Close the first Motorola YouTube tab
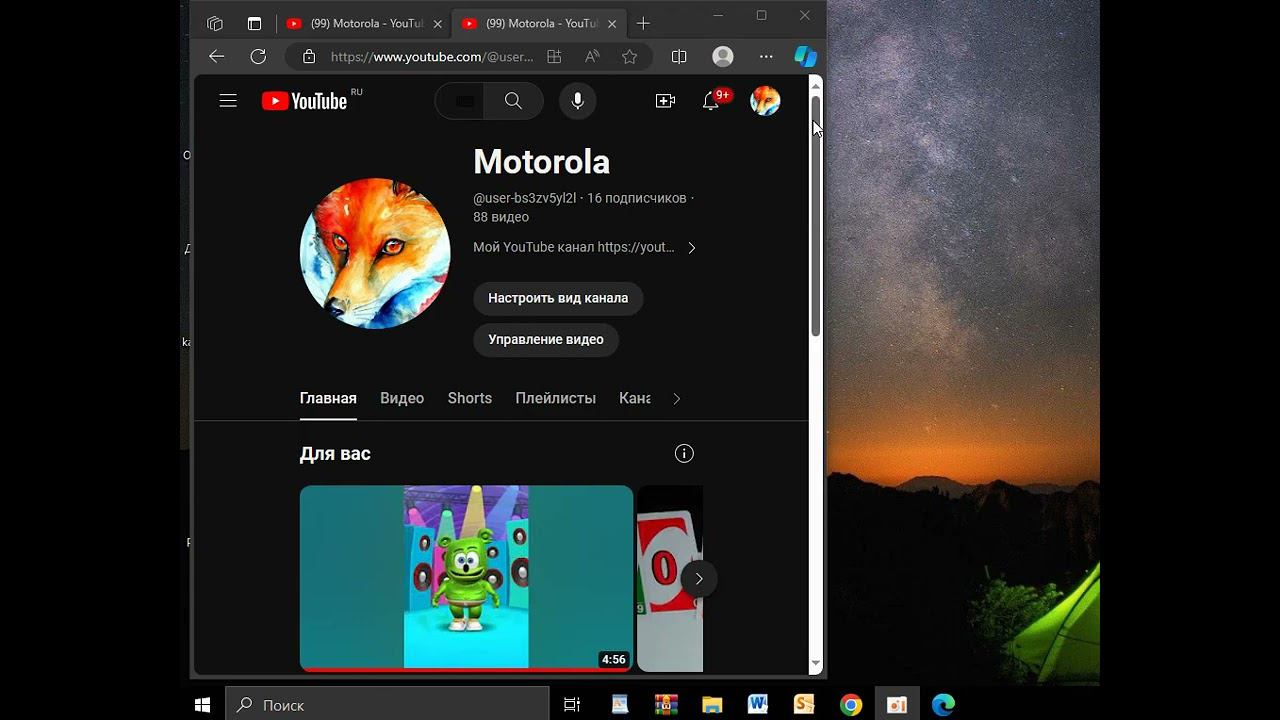This screenshot has width=1280, height=720. pos(437,23)
